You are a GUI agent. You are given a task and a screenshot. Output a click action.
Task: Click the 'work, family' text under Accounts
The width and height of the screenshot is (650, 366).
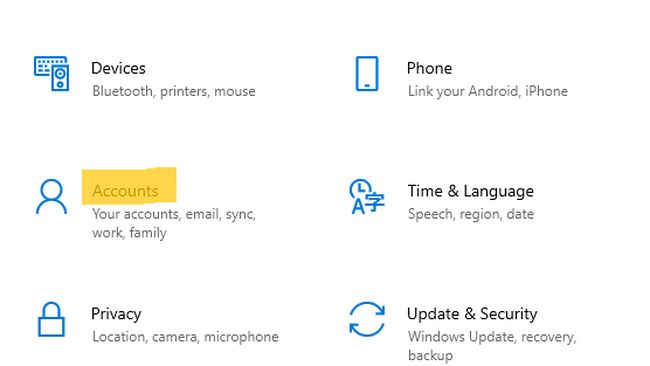129,233
